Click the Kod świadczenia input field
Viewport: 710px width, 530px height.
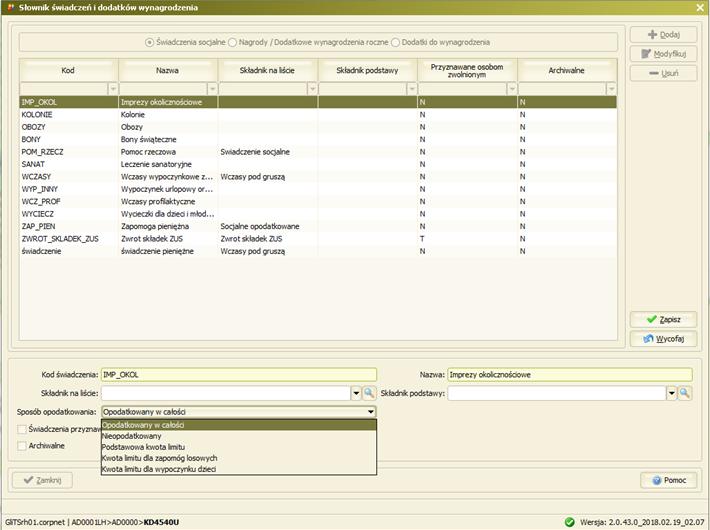[239, 375]
